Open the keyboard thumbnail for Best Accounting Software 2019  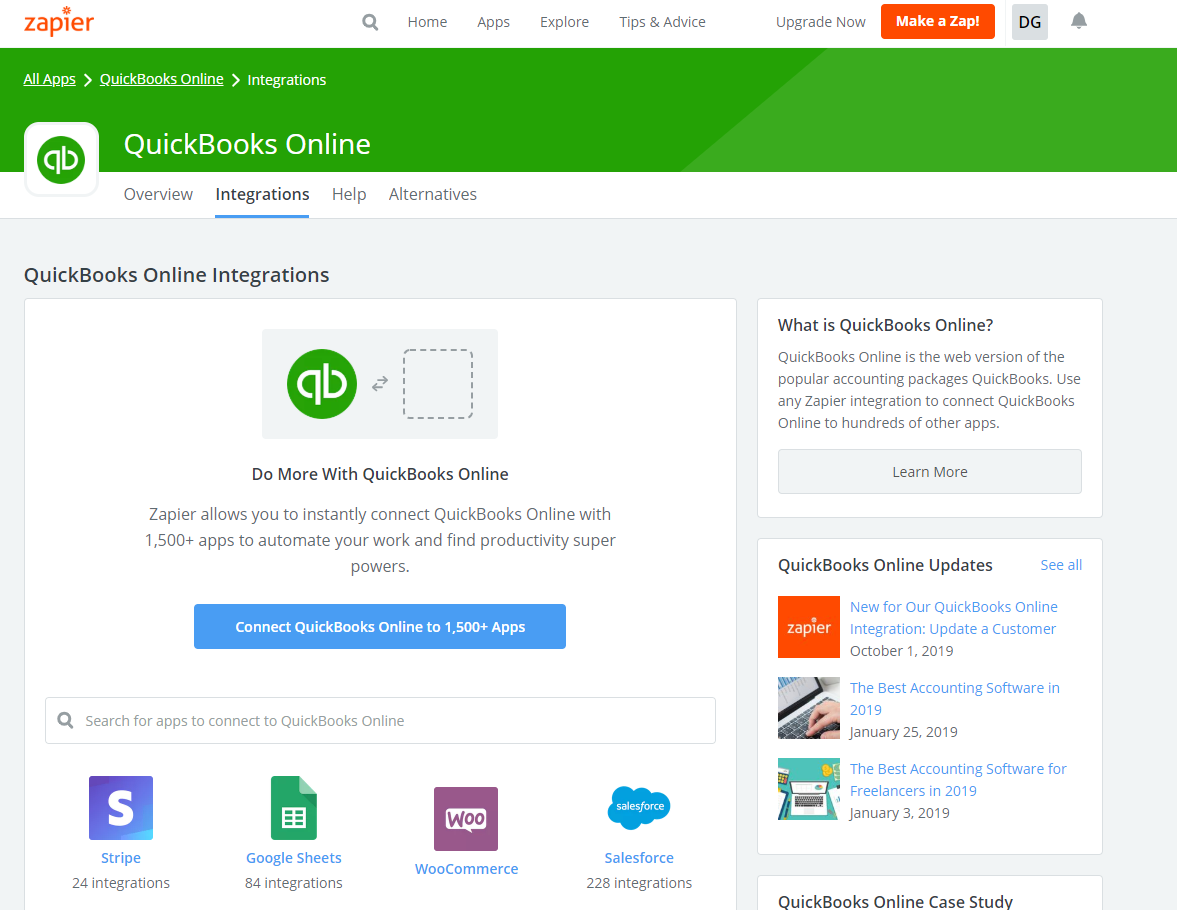pyautogui.click(x=808, y=708)
